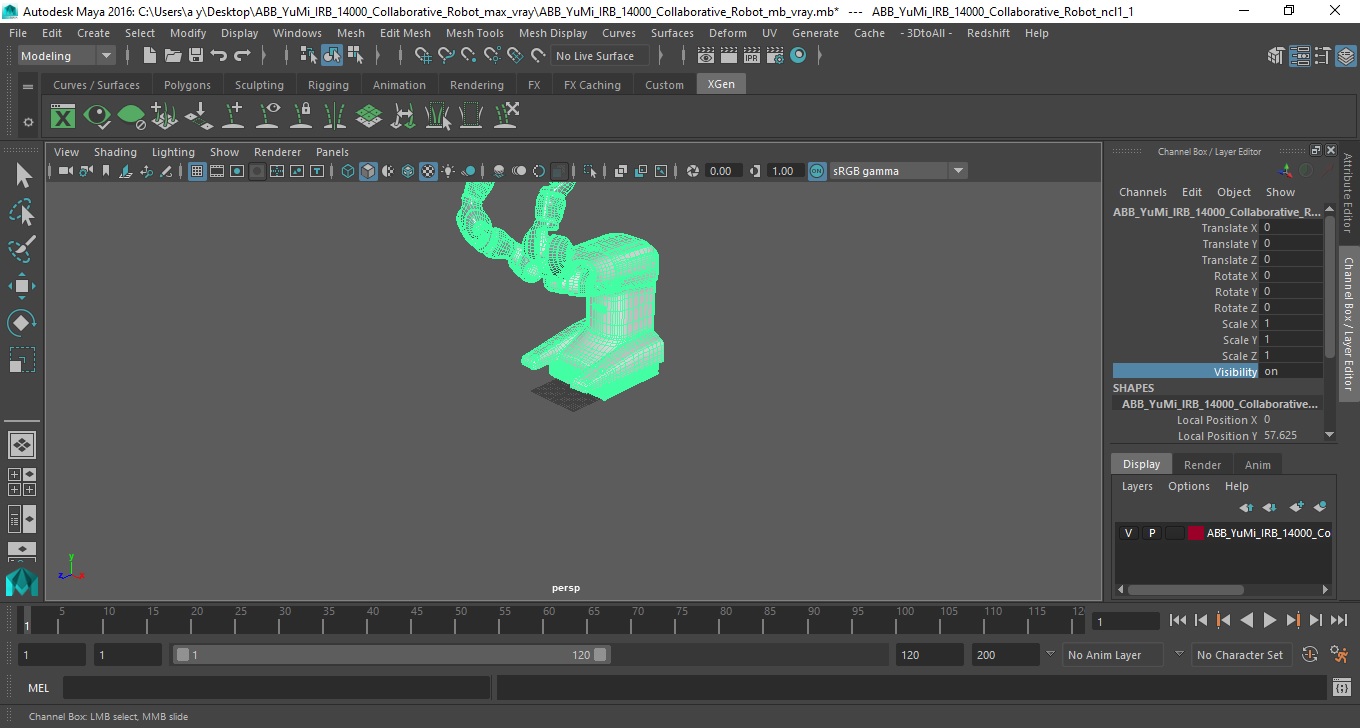Switch to the Polygons shelf tab

point(187,85)
